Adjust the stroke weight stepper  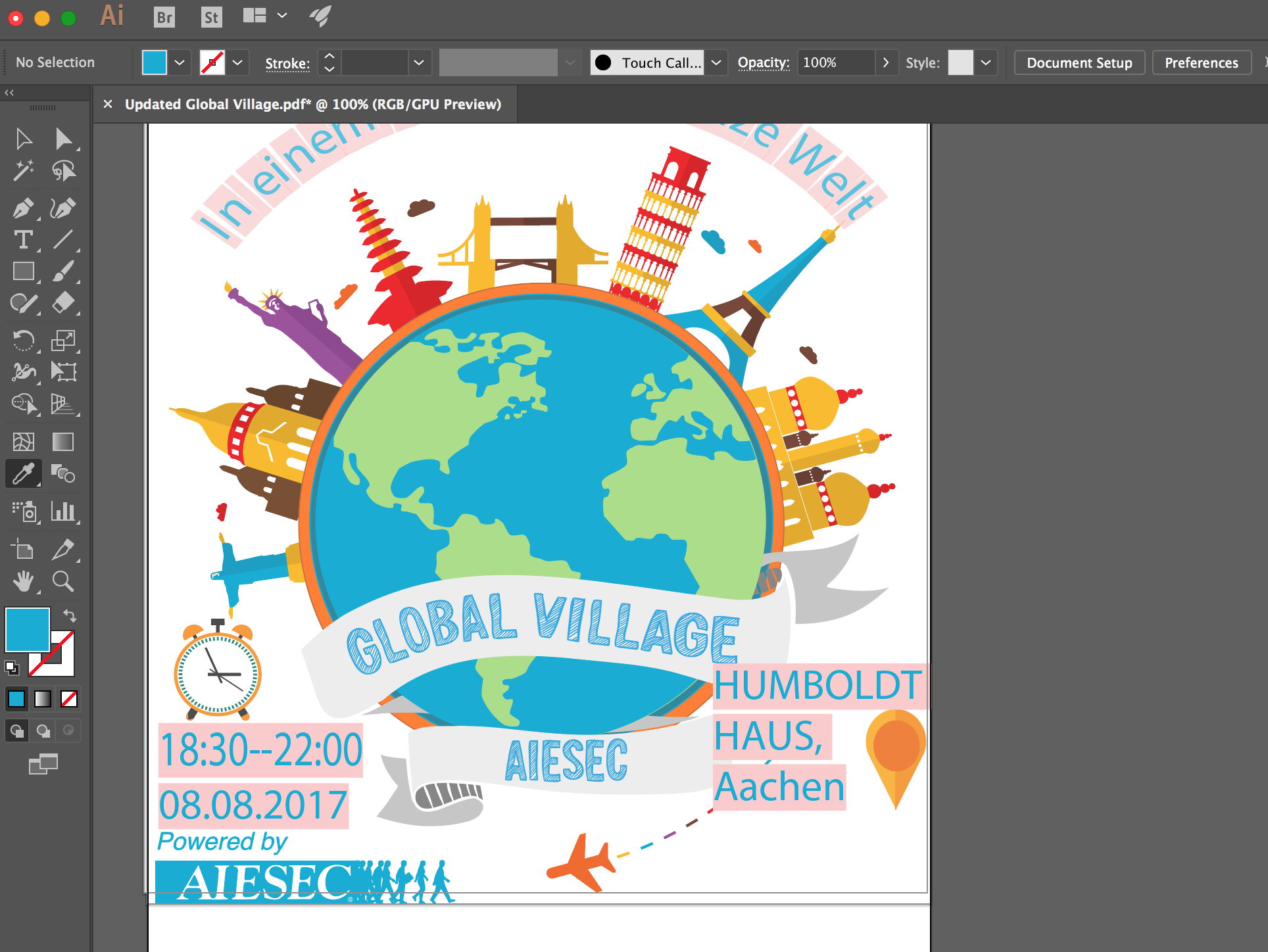329,62
